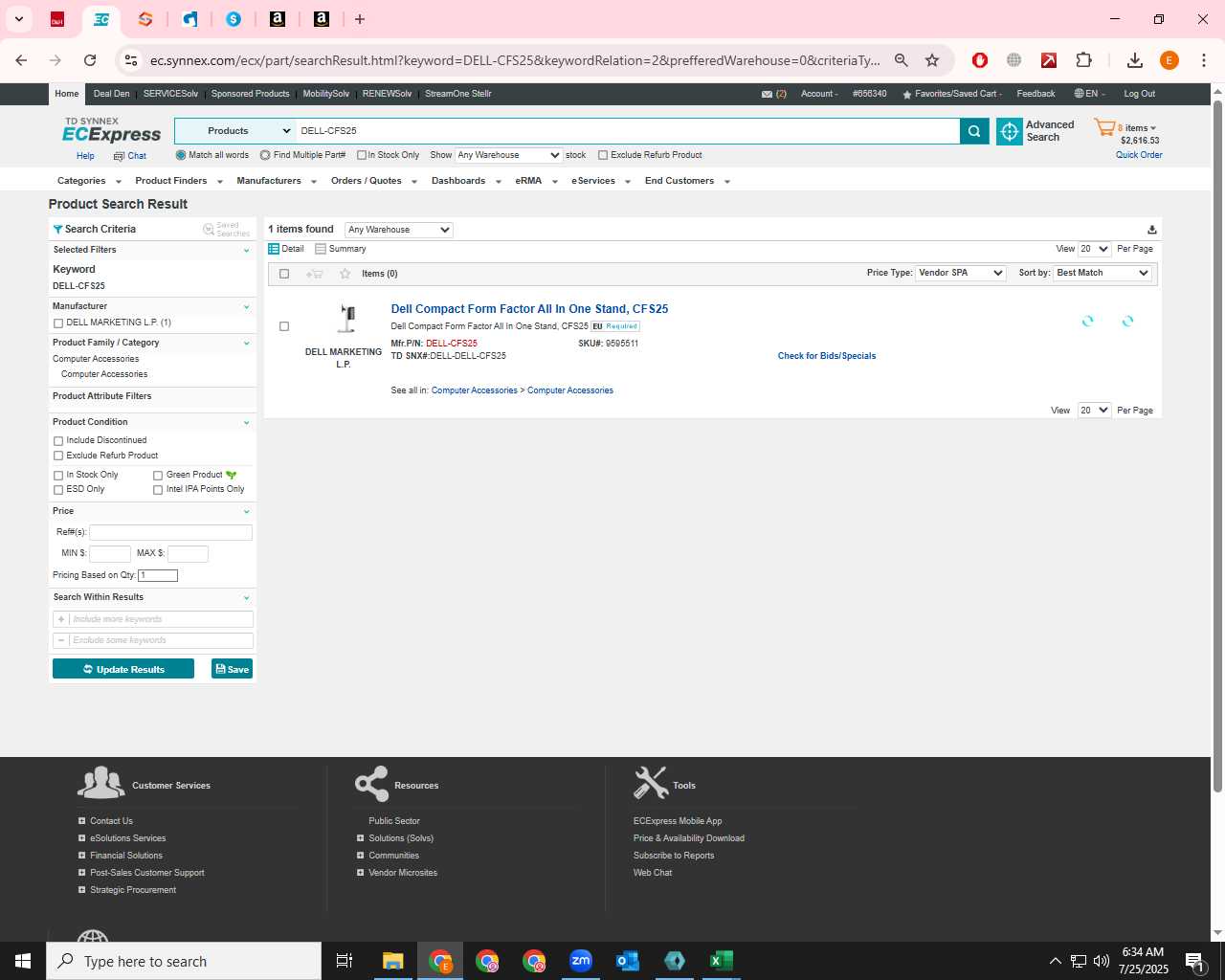Open Dell Compact Form Factor stand link
Image resolution: width=1225 pixels, height=980 pixels.
(x=529, y=309)
